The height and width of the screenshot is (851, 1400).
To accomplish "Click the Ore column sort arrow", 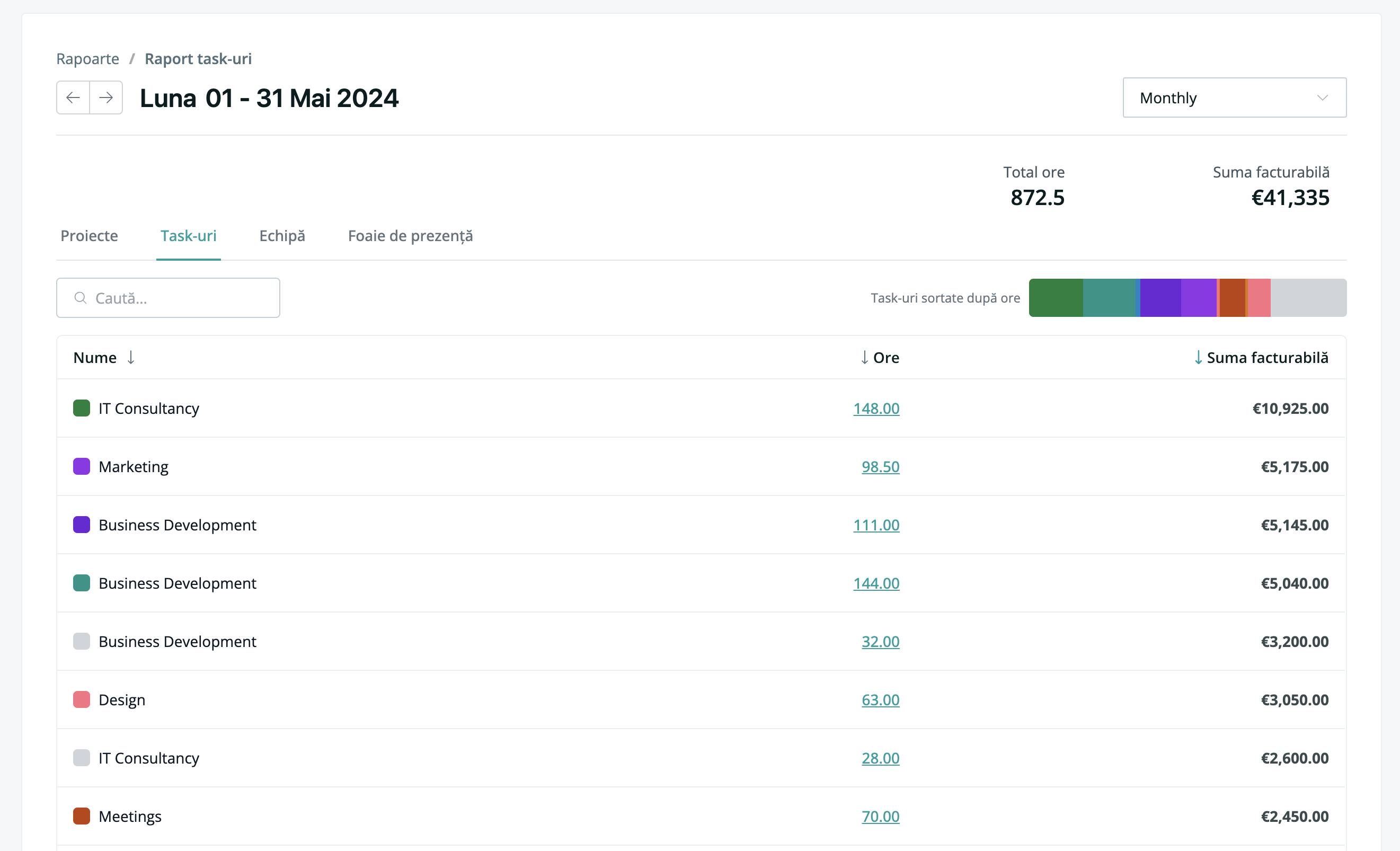I will [x=864, y=357].
